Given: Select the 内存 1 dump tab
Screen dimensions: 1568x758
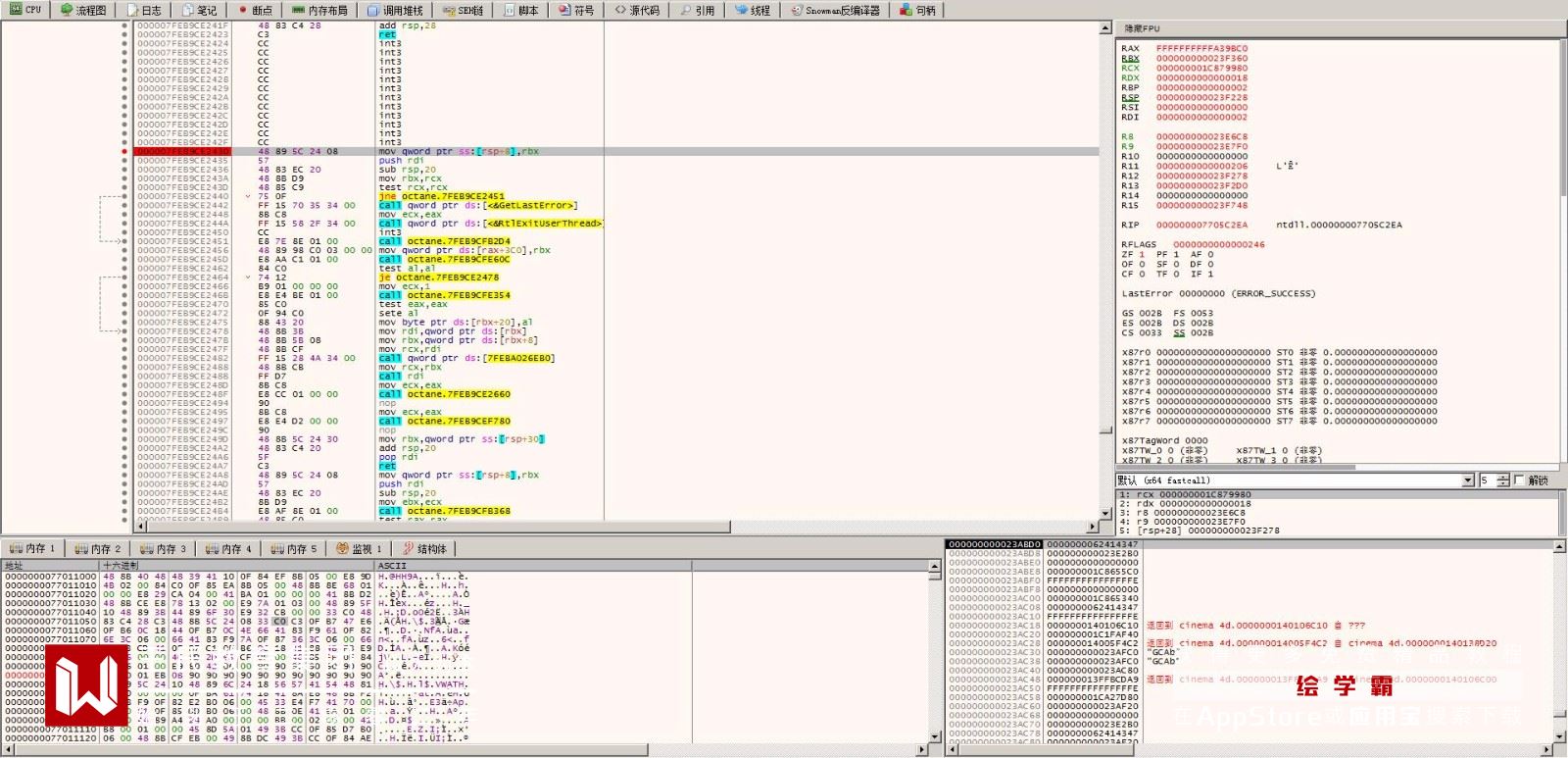Looking at the screenshot, I should pyautogui.click(x=32, y=549).
